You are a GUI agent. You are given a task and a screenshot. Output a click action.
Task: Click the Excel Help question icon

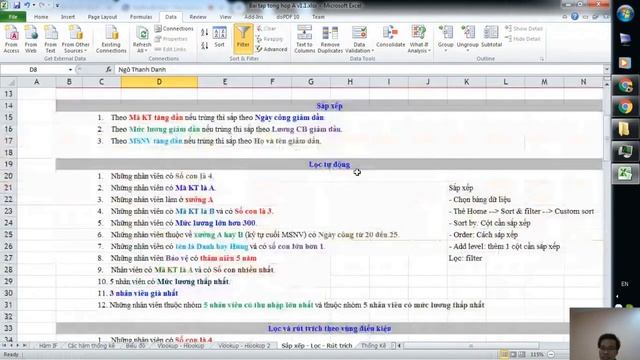(575, 17)
